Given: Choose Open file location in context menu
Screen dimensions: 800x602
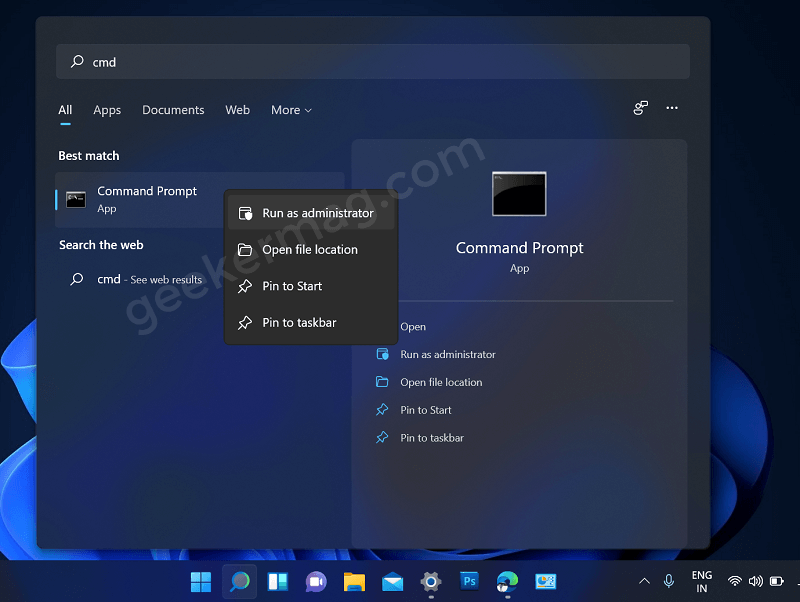Looking at the screenshot, I should (x=311, y=249).
